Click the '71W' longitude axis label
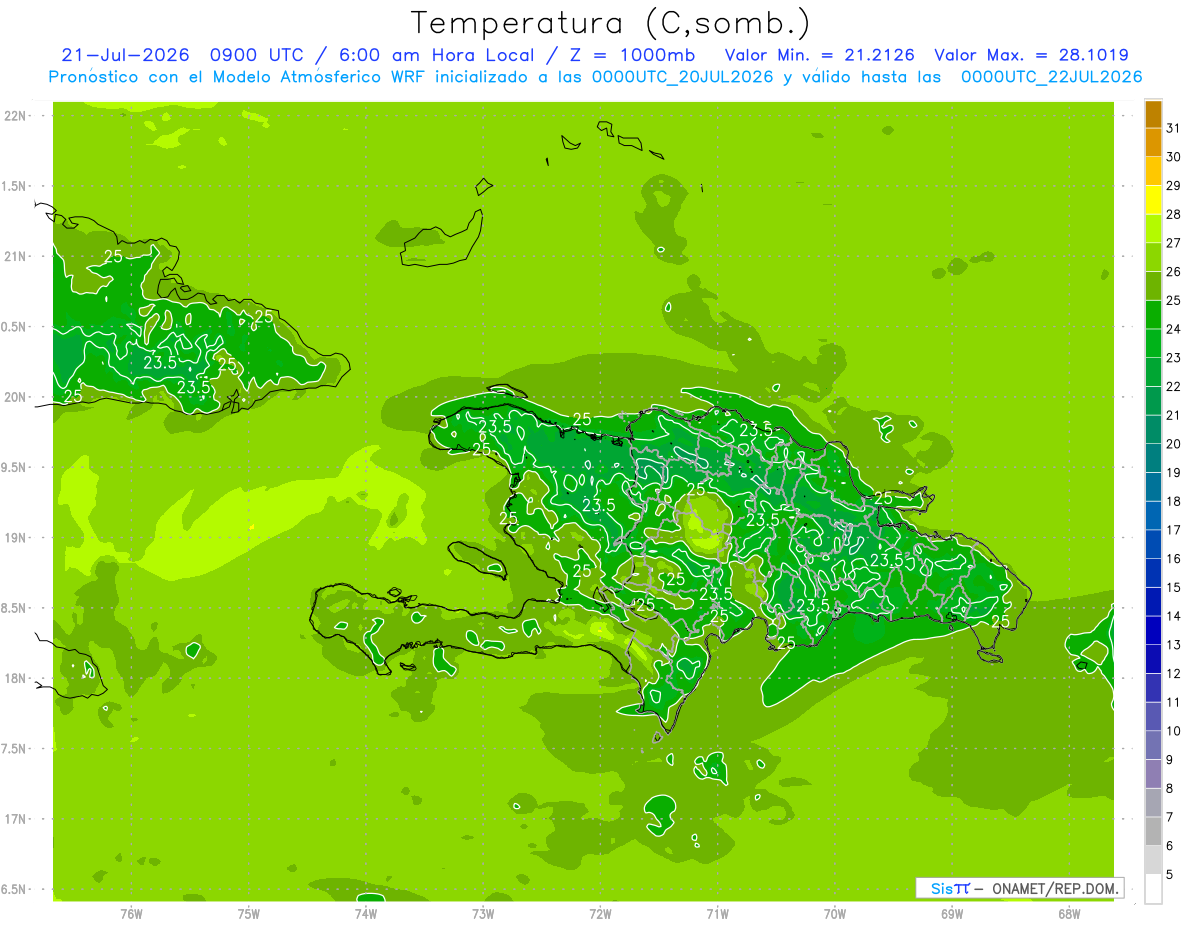Viewport: 1200px width, 927px height. pyautogui.click(x=717, y=913)
